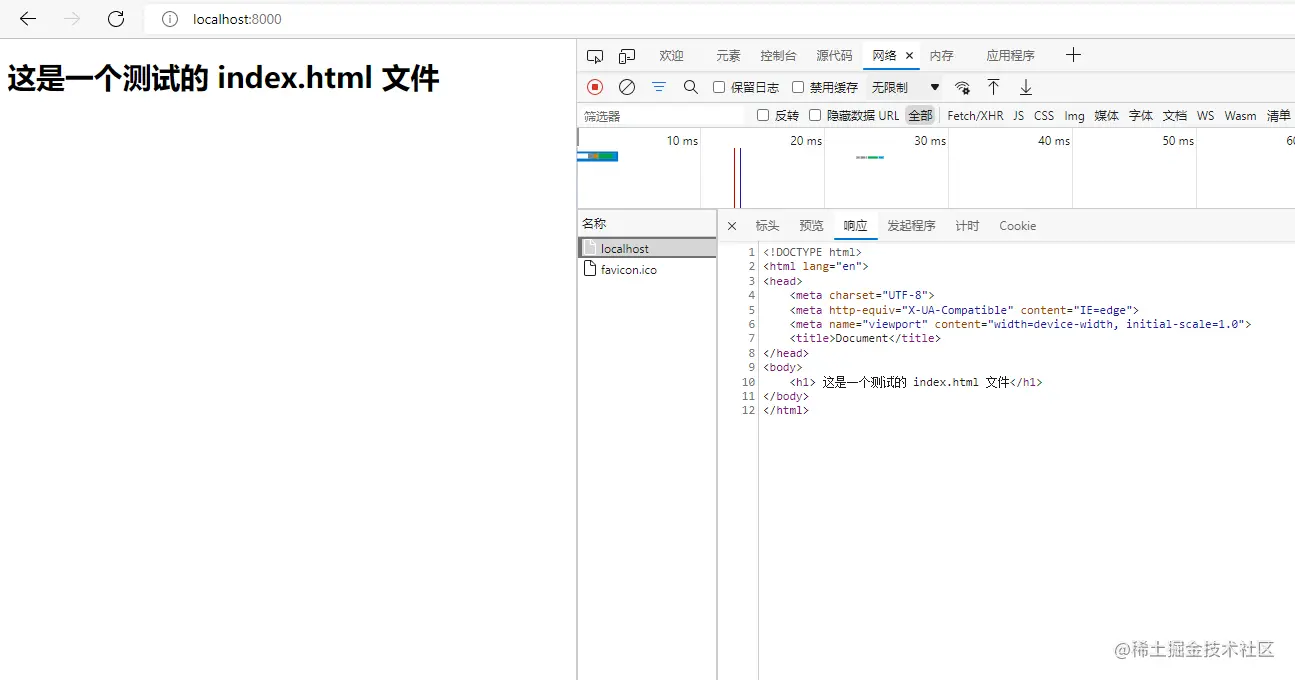Import a HAR file
The width and height of the screenshot is (1295, 680).
click(993, 87)
